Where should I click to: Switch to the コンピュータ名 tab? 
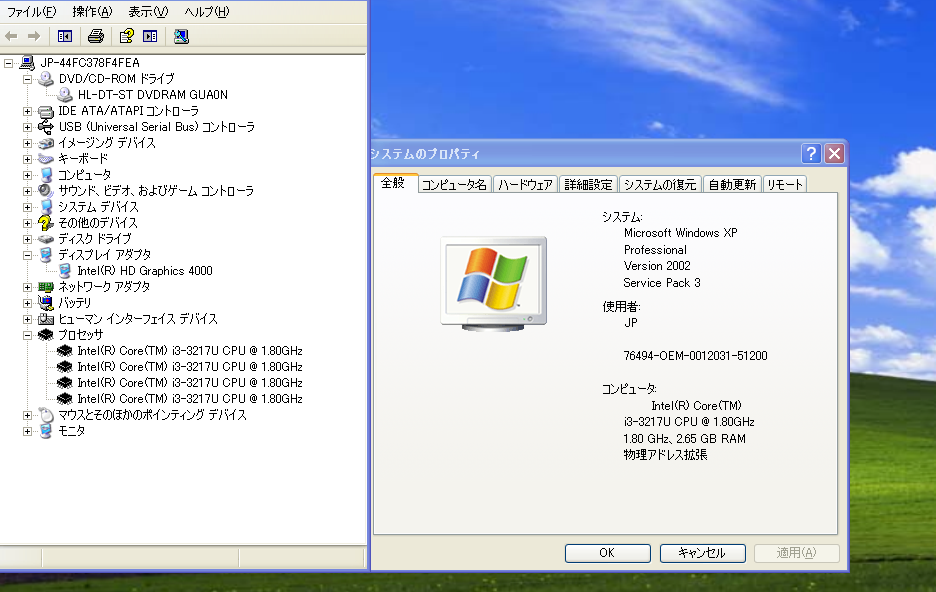tap(454, 184)
